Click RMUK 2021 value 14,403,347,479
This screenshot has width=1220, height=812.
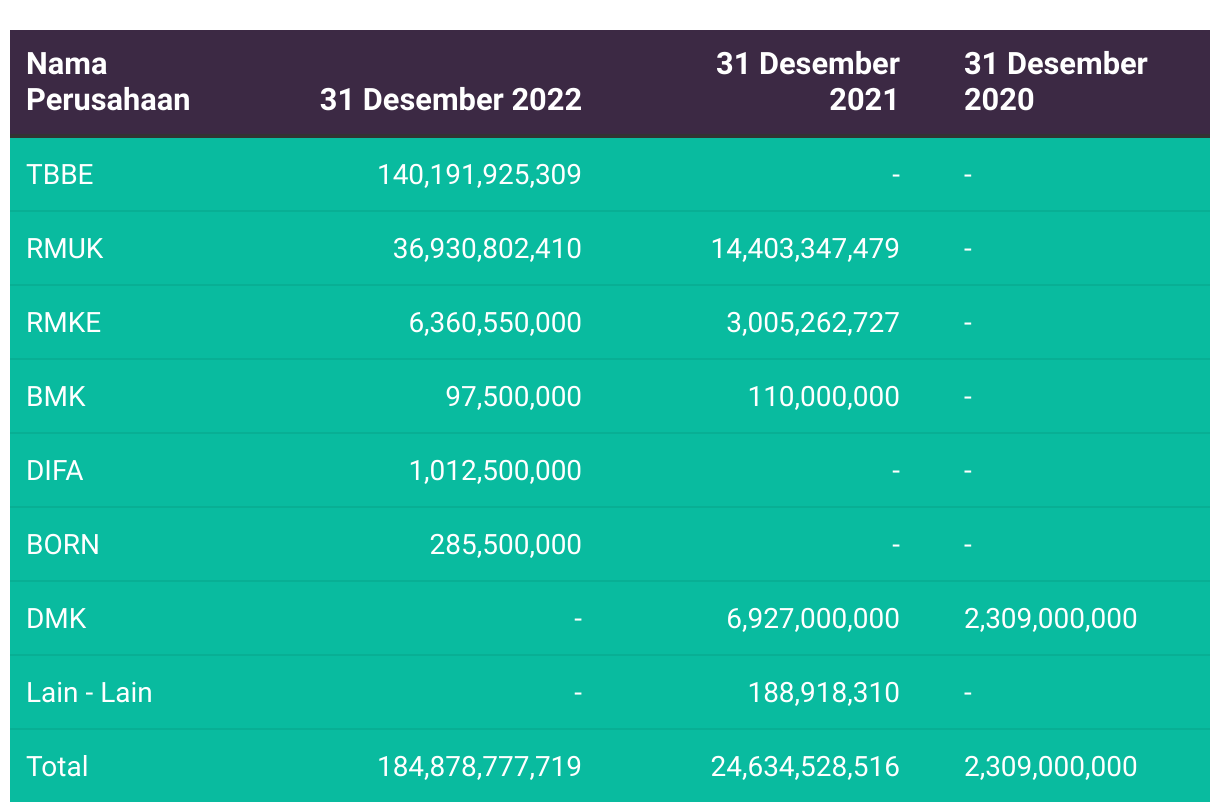coord(805,249)
